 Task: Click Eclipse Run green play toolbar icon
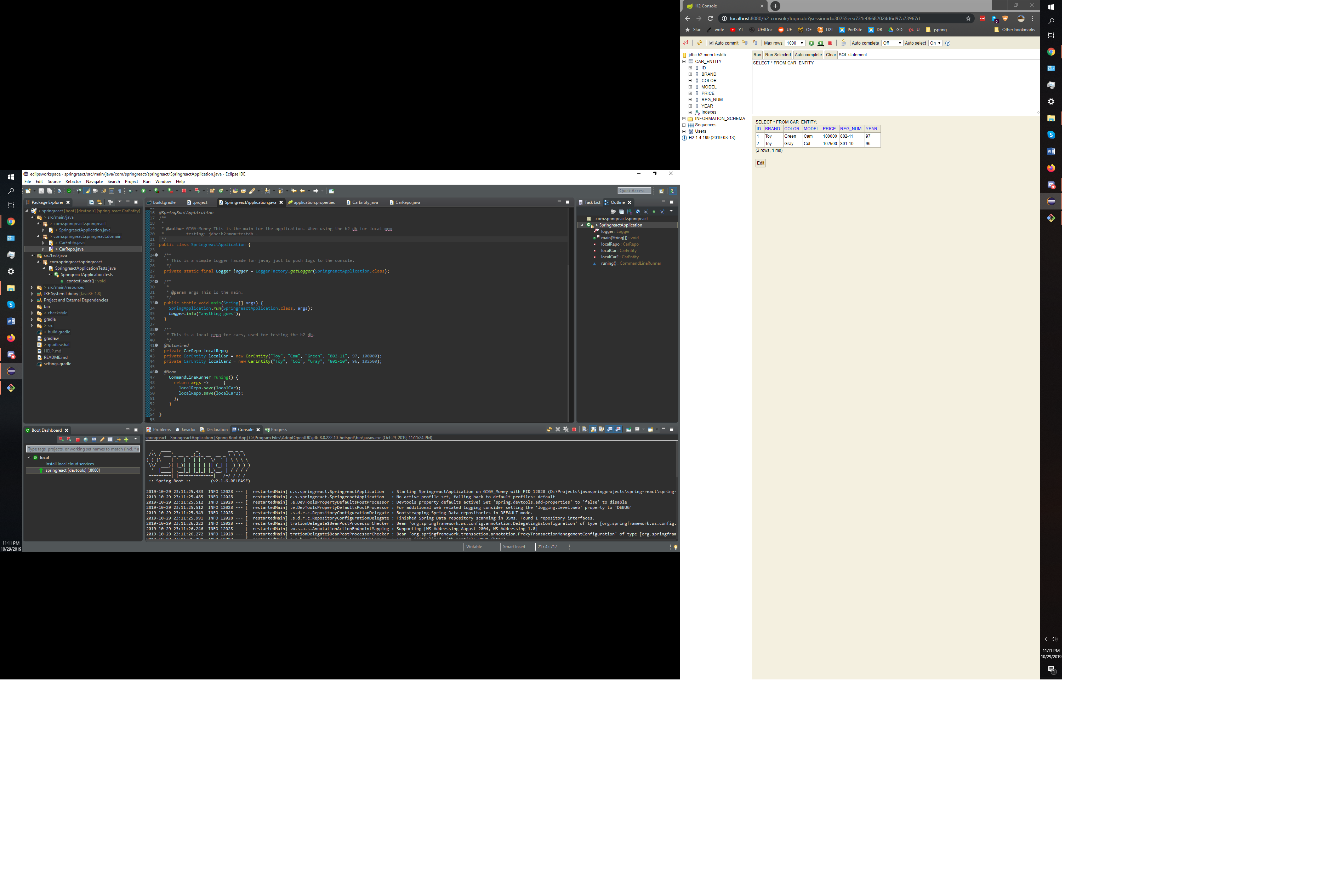(143, 191)
